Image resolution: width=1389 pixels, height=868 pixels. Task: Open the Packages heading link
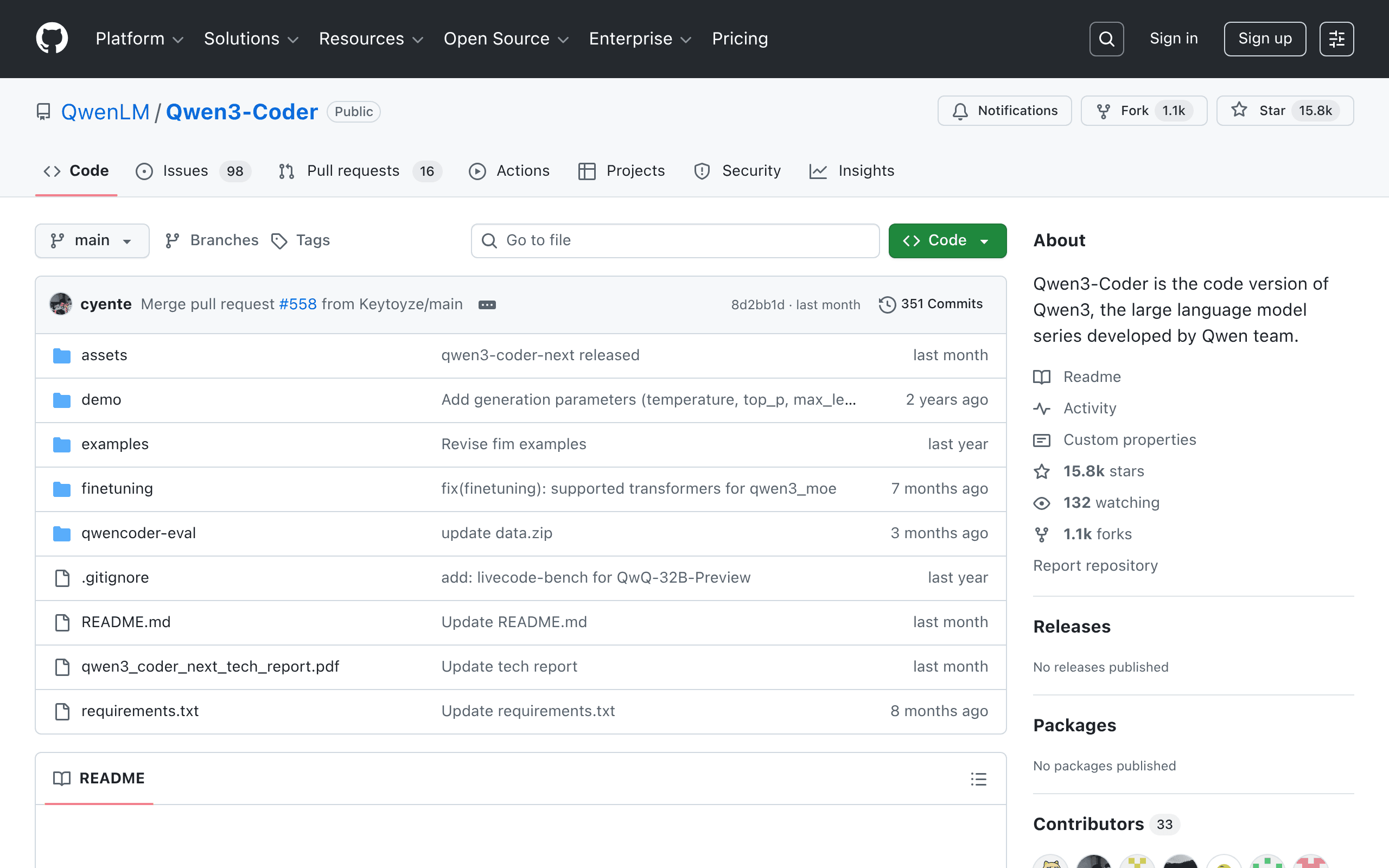tap(1074, 726)
